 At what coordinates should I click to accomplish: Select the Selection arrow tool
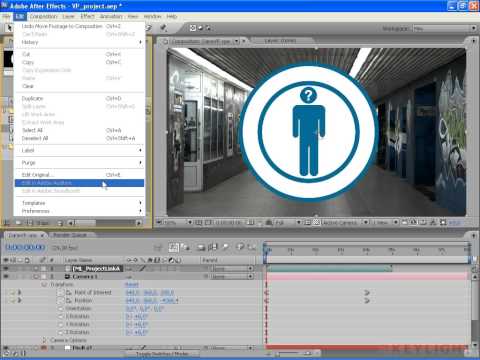pos(9,28)
